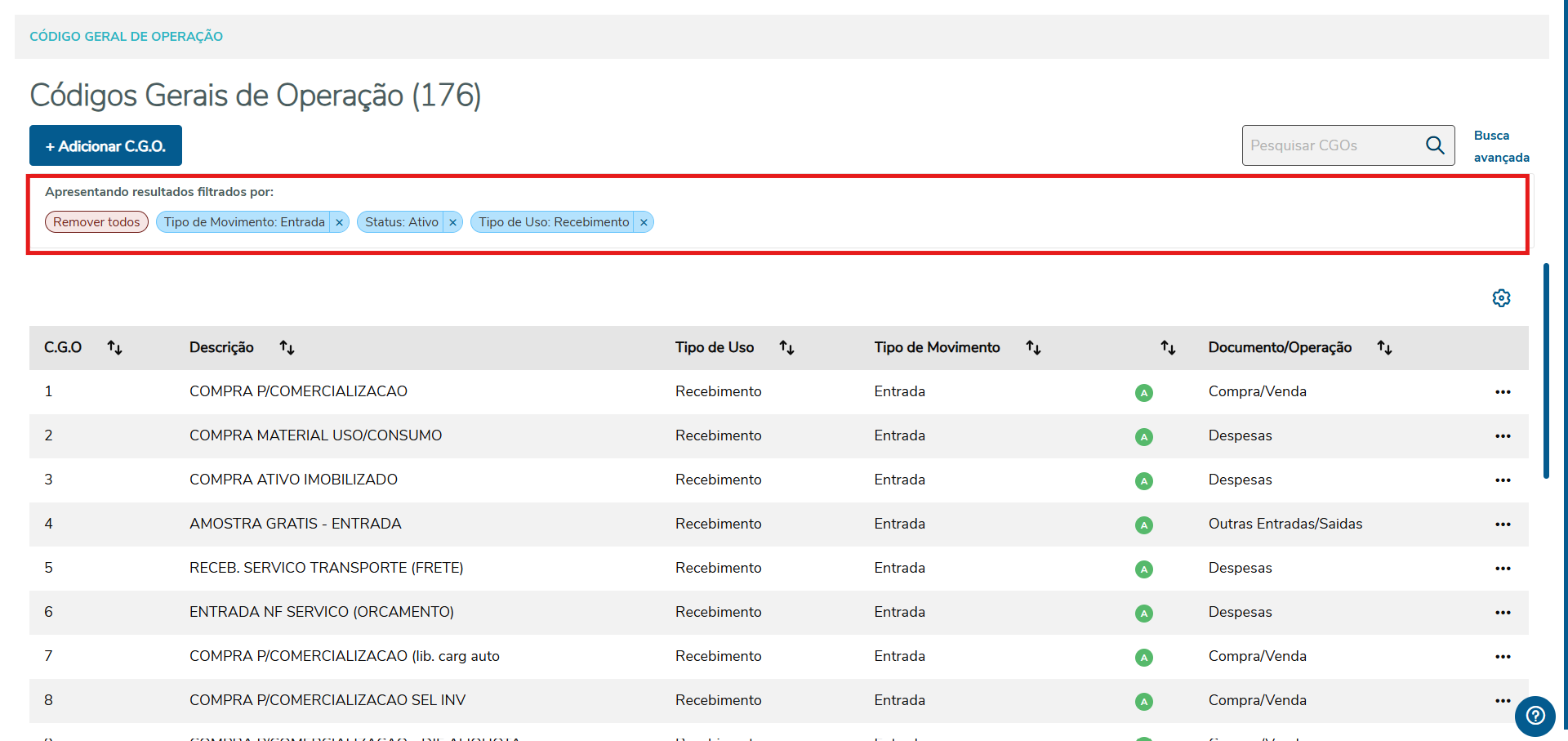The image size is (1568, 741).
Task: Sort by Tipo de Movimento arrows
Action: click(1033, 348)
